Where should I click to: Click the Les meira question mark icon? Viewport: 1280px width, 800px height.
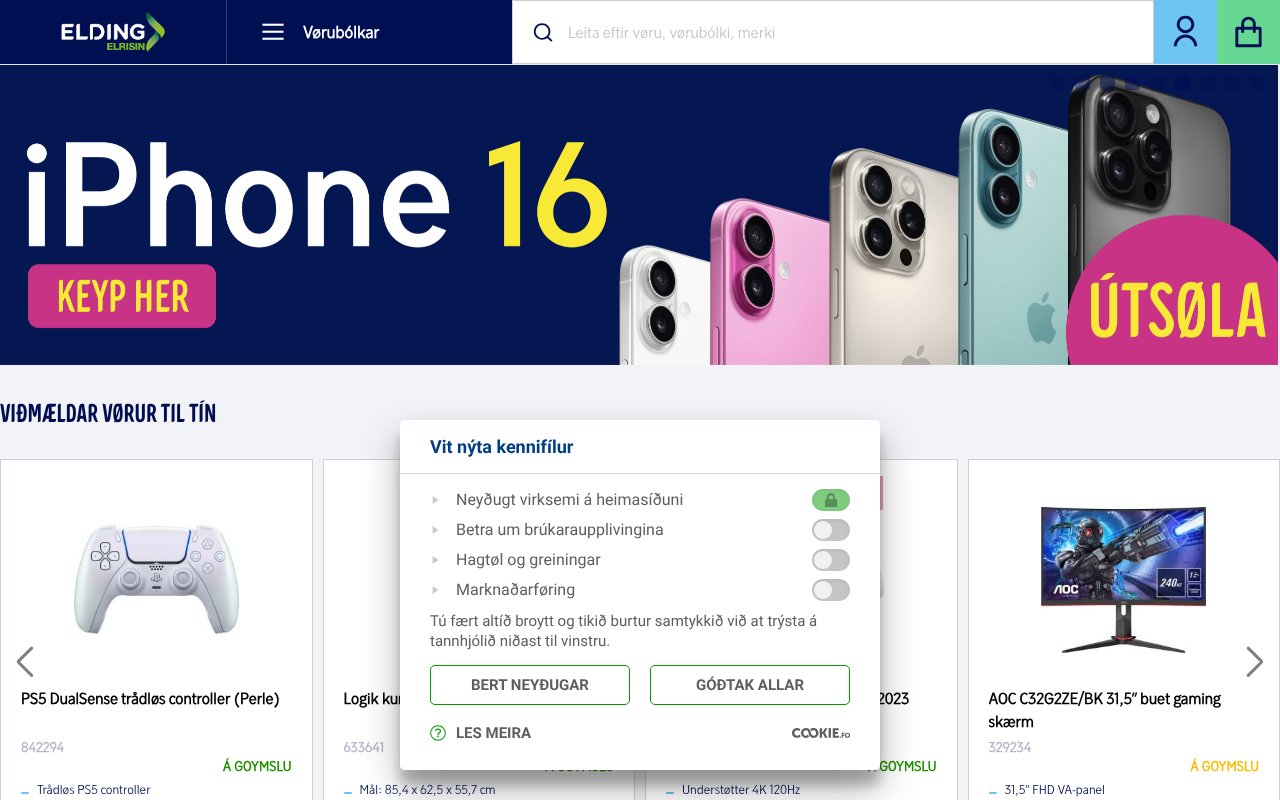pyautogui.click(x=438, y=733)
